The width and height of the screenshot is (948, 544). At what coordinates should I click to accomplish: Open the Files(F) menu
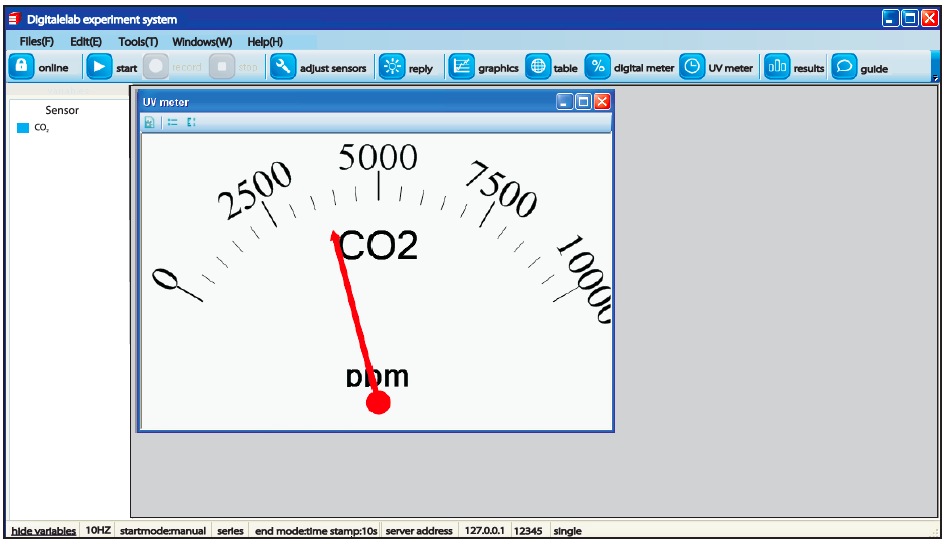tap(37, 42)
